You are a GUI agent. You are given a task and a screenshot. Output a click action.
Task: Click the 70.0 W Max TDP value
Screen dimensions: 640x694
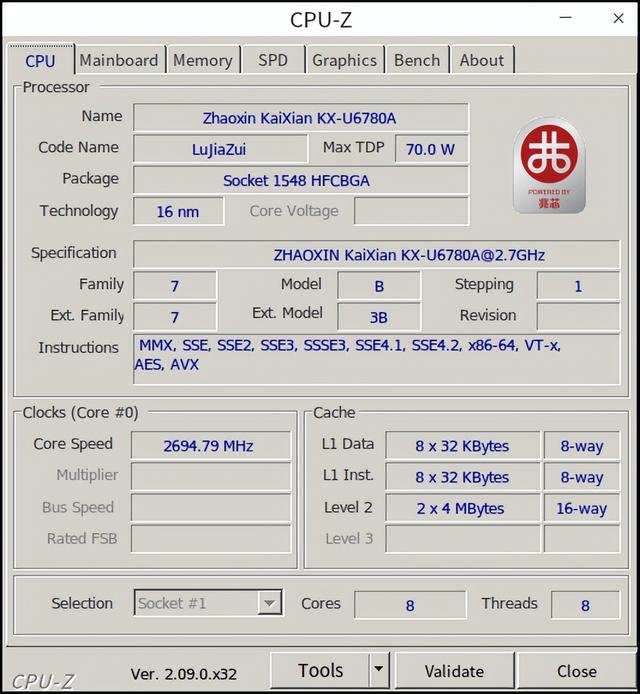coord(431,149)
